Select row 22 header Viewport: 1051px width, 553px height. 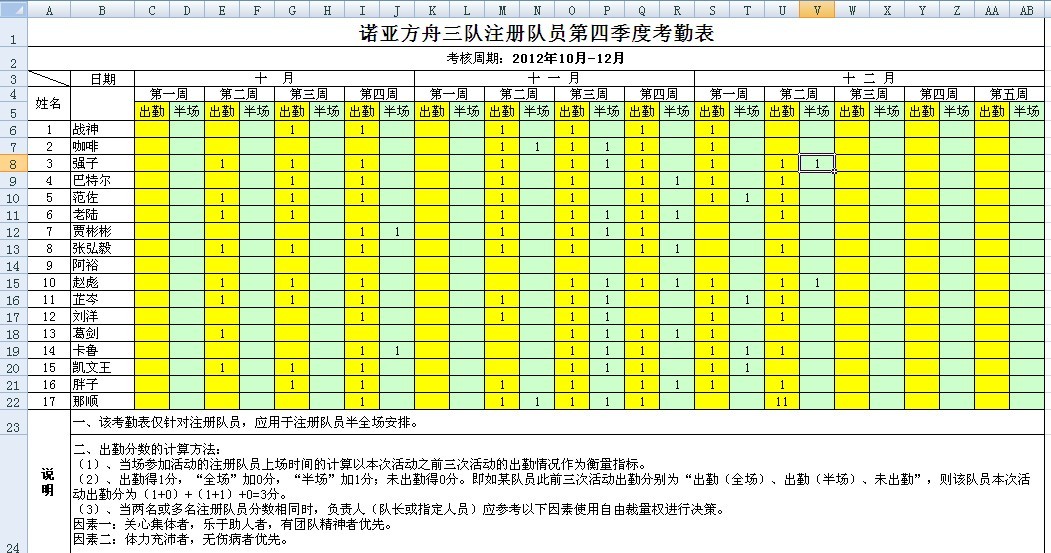click(x=13, y=402)
